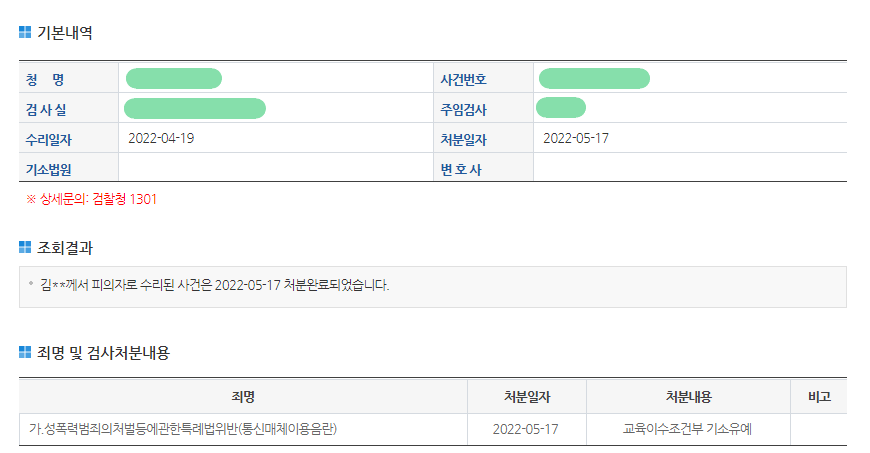Click the redacted 주임검사 value
This screenshot has height=453, width=870.
pos(561,108)
